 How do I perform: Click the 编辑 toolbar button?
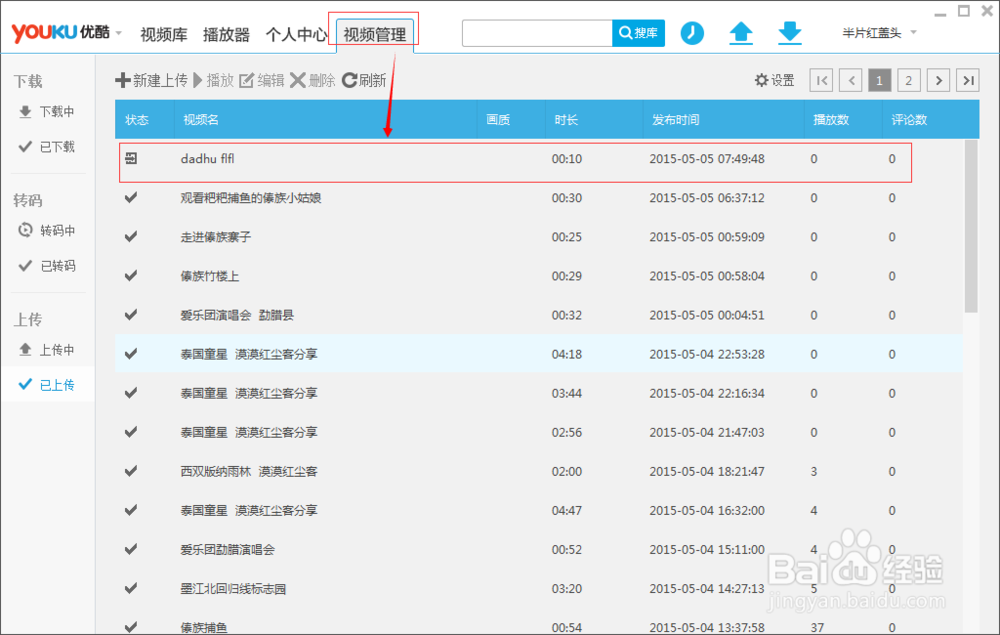[262, 80]
